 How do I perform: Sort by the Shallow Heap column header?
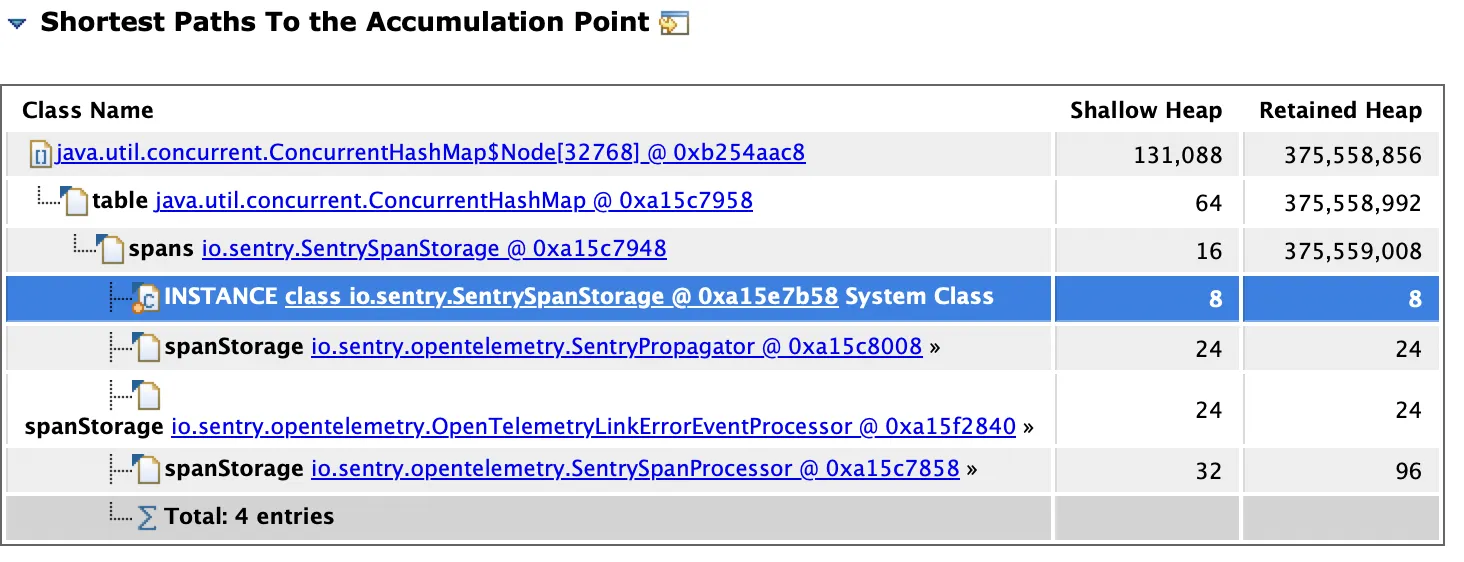click(1145, 110)
